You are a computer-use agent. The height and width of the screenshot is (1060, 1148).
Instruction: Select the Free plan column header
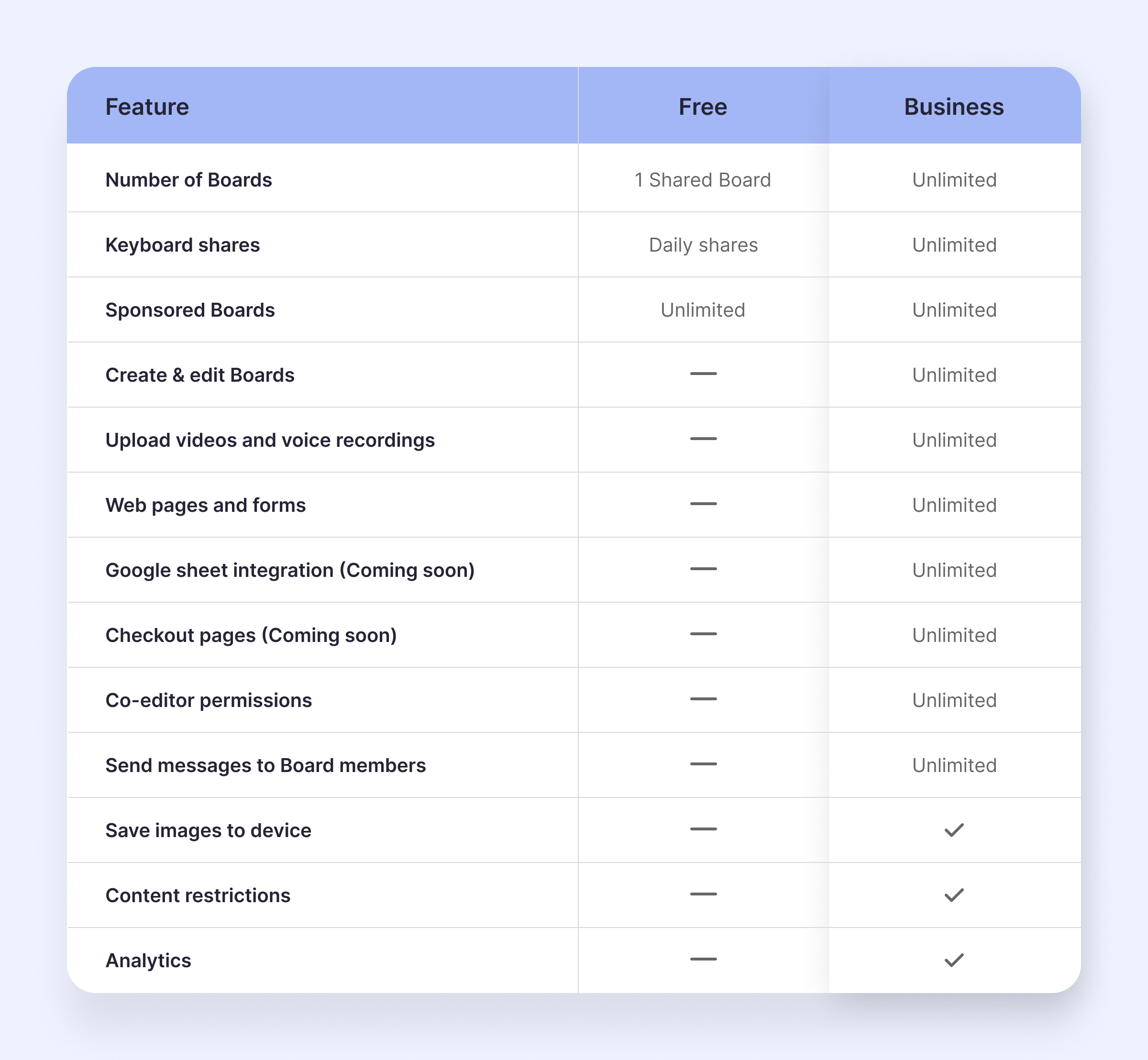coord(703,107)
